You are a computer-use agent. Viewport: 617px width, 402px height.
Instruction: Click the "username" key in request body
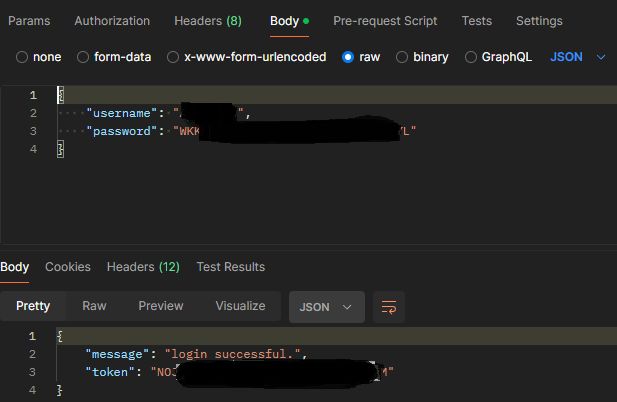[122, 113]
